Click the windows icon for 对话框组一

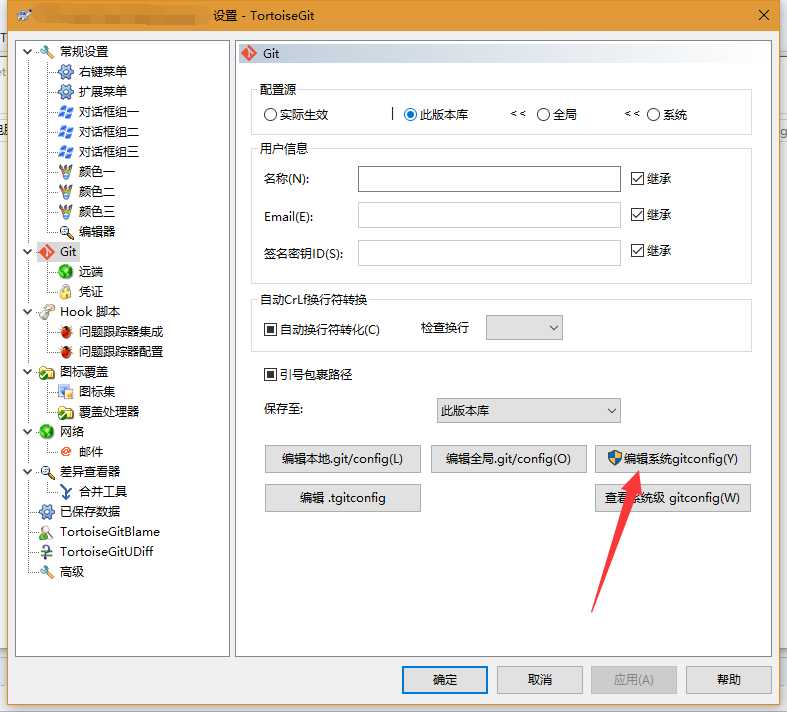coord(66,112)
